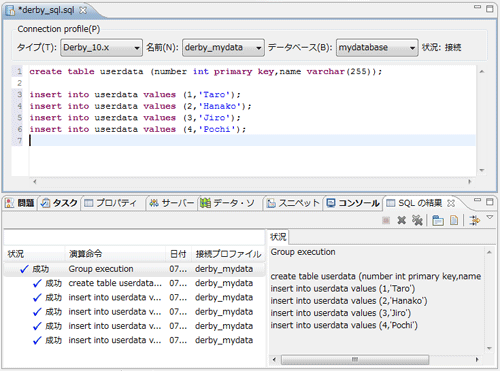Switch to the コンソール tab
This screenshot has height=371, width=500.
(353, 203)
